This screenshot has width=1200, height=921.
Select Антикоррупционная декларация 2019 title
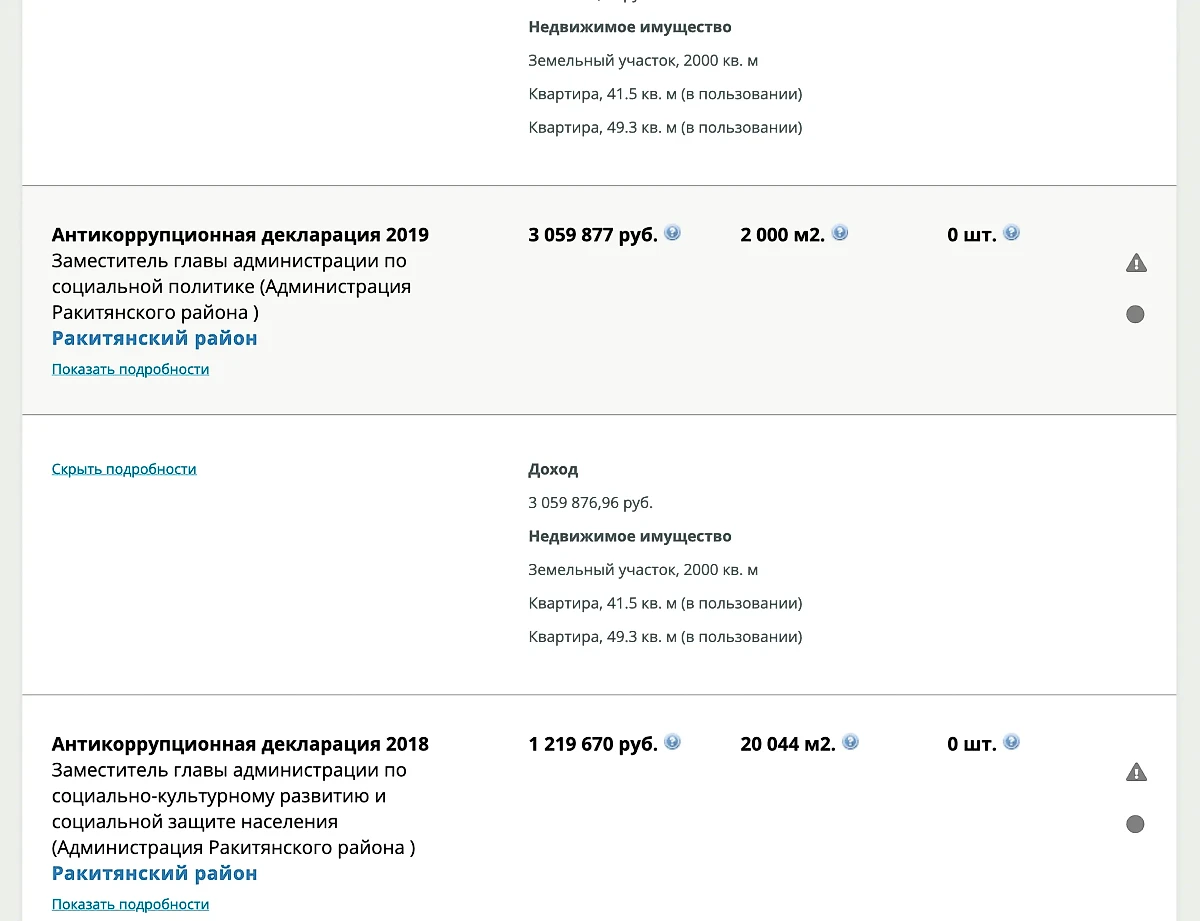tap(240, 234)
